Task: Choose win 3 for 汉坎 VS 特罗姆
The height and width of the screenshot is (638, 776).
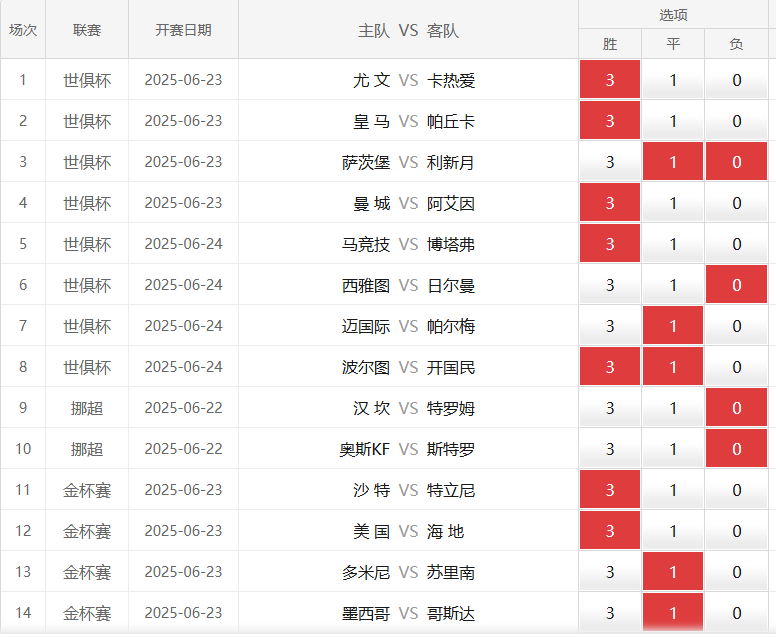Action: click(x=610, y=408)
